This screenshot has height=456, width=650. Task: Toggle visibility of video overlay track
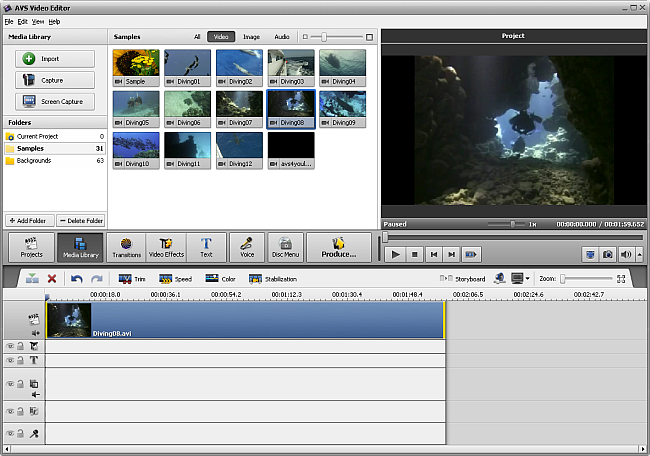pyautogui.click(x=10, y=384)
